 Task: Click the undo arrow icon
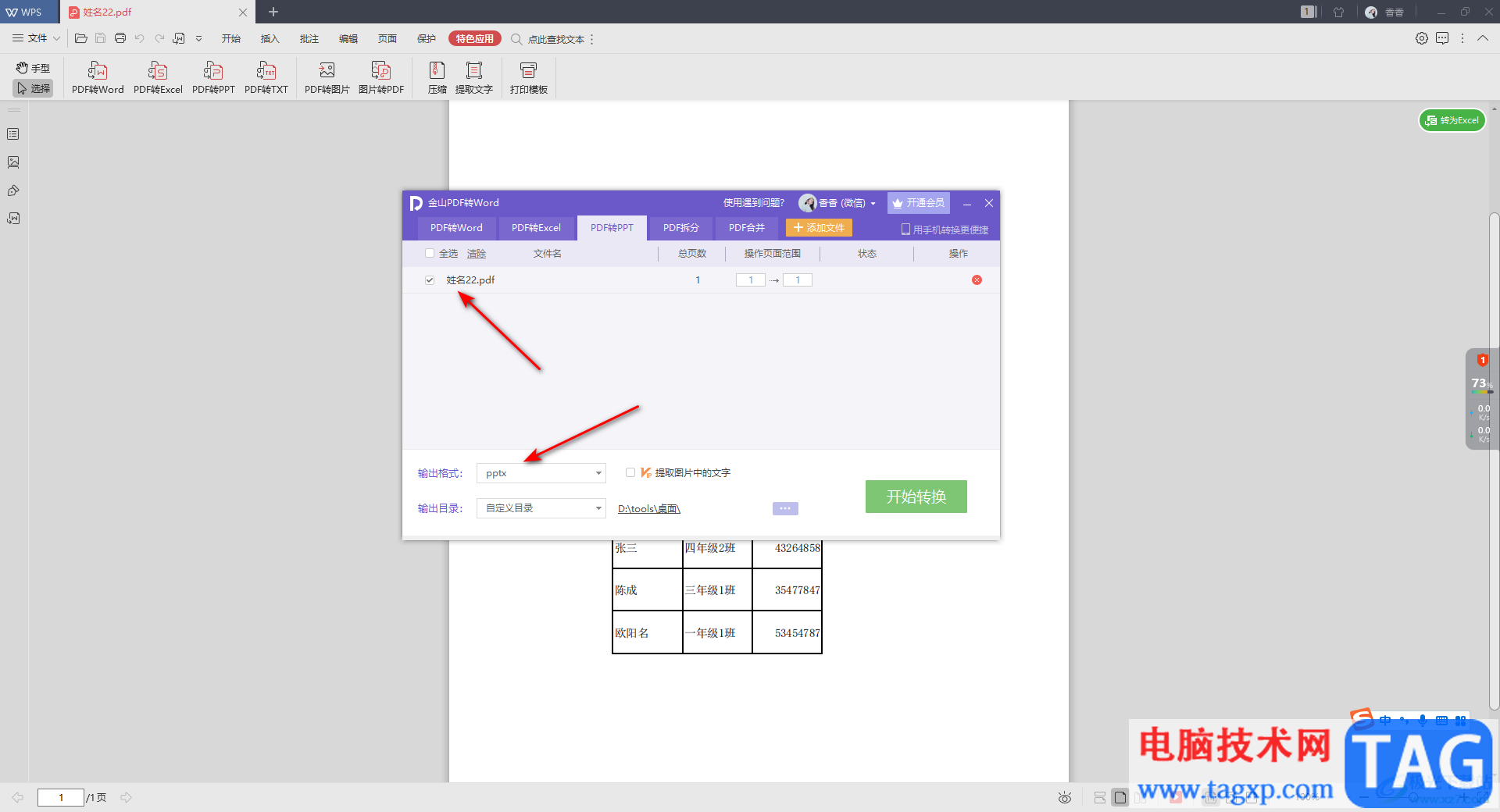[140, 38]
